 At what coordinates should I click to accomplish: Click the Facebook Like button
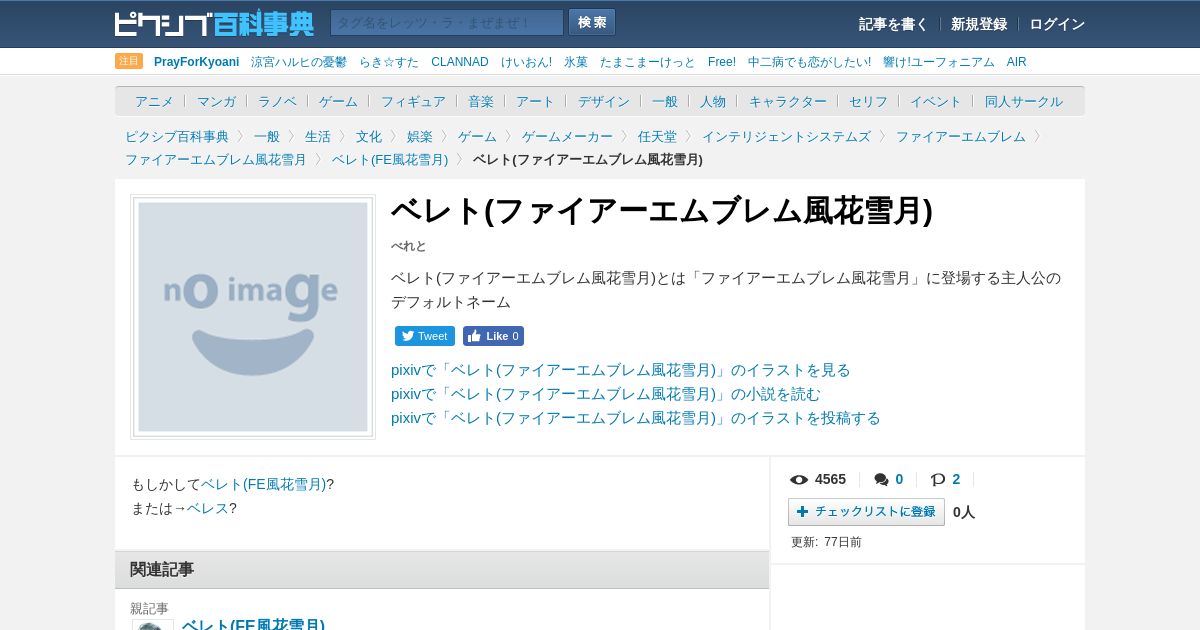coord(493,336)
